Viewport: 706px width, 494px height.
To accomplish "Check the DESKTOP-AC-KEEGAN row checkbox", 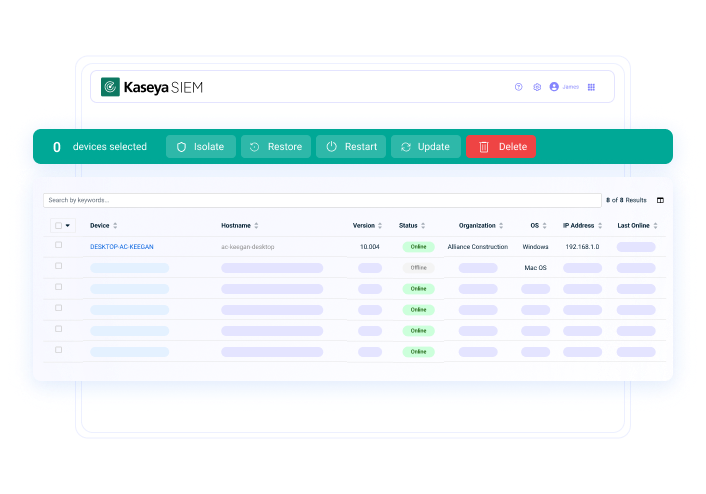I will click(x=58, y=245).
